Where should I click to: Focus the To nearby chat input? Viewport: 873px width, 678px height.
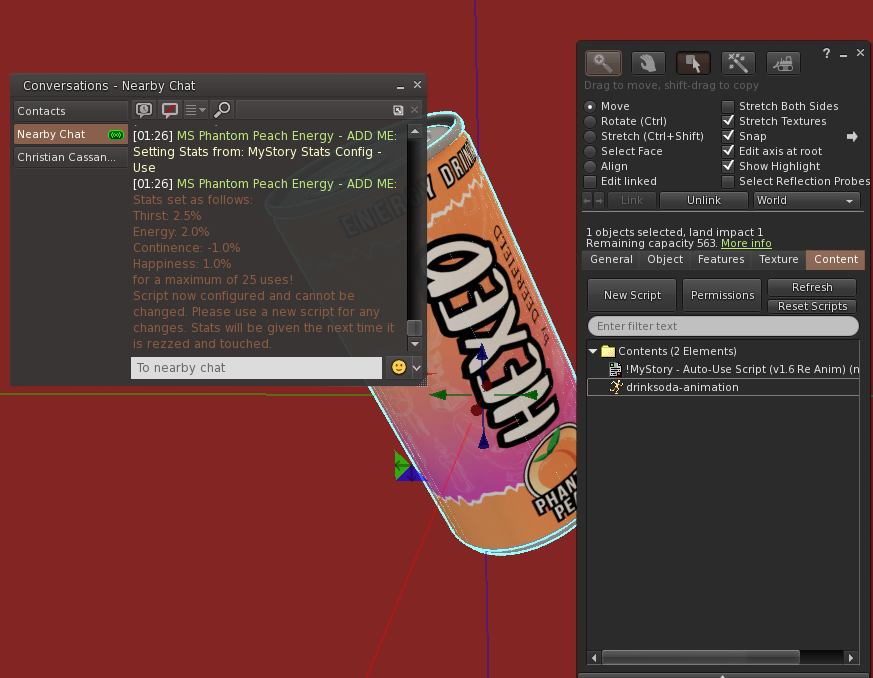(257, 368)
